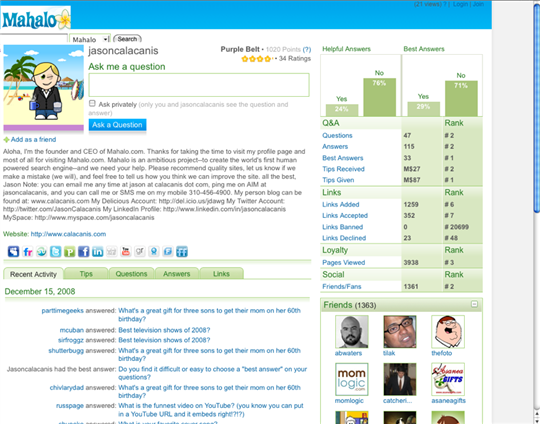540x424 pixels.
Task: Open the StumbleUpon profile icon
Action: 42,252
